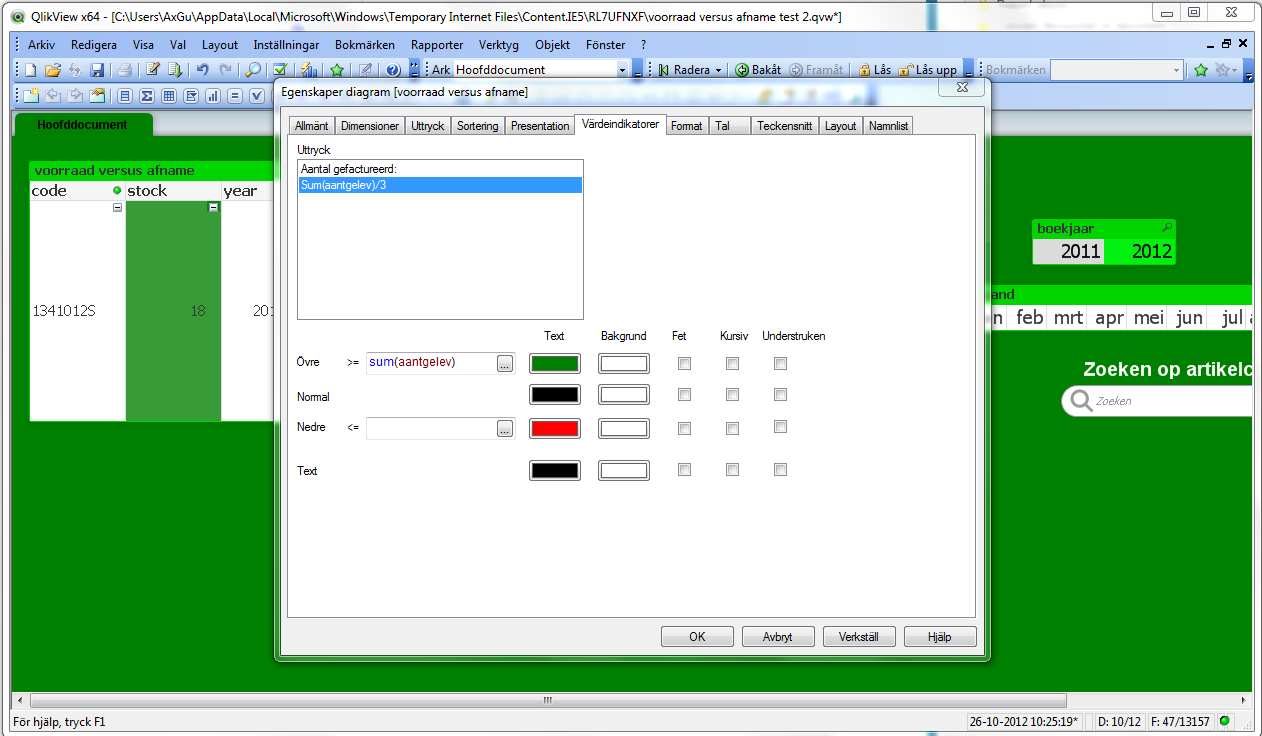The height and width of the screenshot is (736, 1262).
Task: Pick the Normal row background color swatch
Action: pyautogui.click(x=624, y=395)
